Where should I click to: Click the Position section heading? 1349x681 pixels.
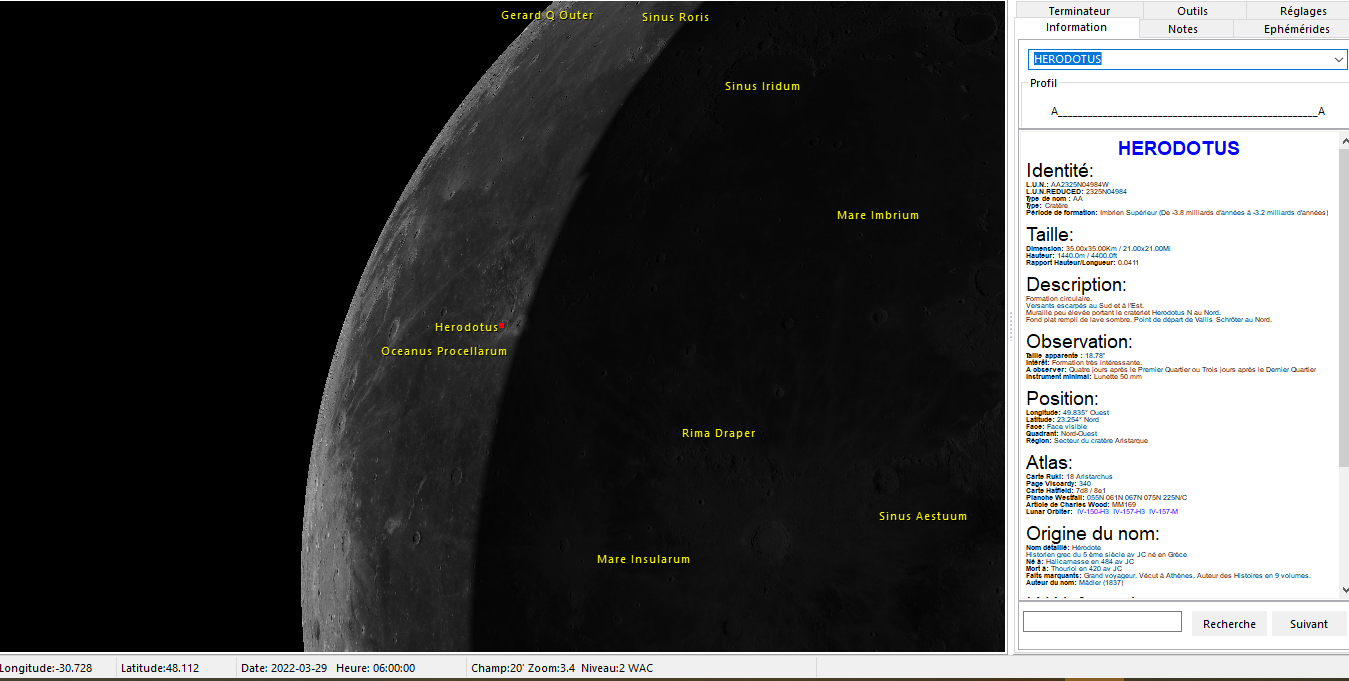pos(1062,398)
